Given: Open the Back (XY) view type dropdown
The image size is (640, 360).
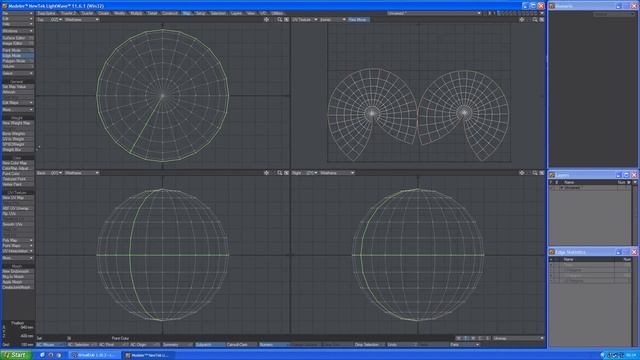Looking at the screenshot, I should pyautogui.click(x=49, y=173).
